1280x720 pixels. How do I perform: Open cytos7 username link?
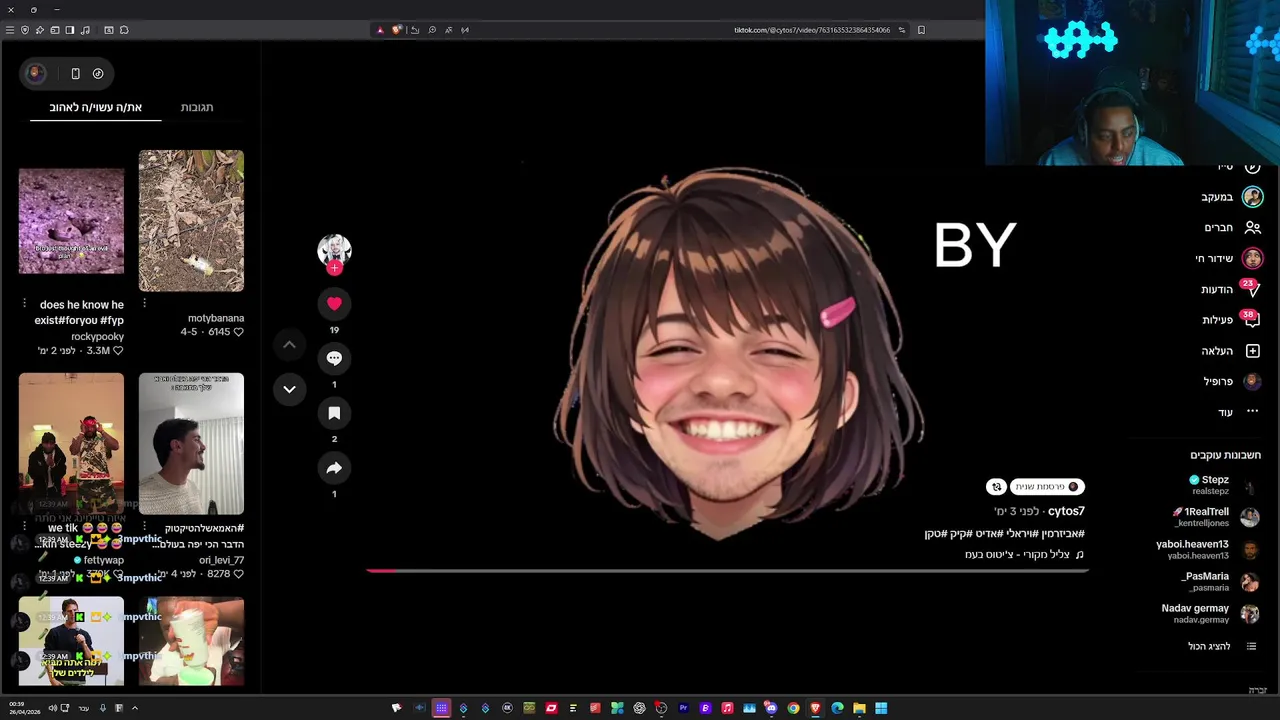click(1066, 511)
